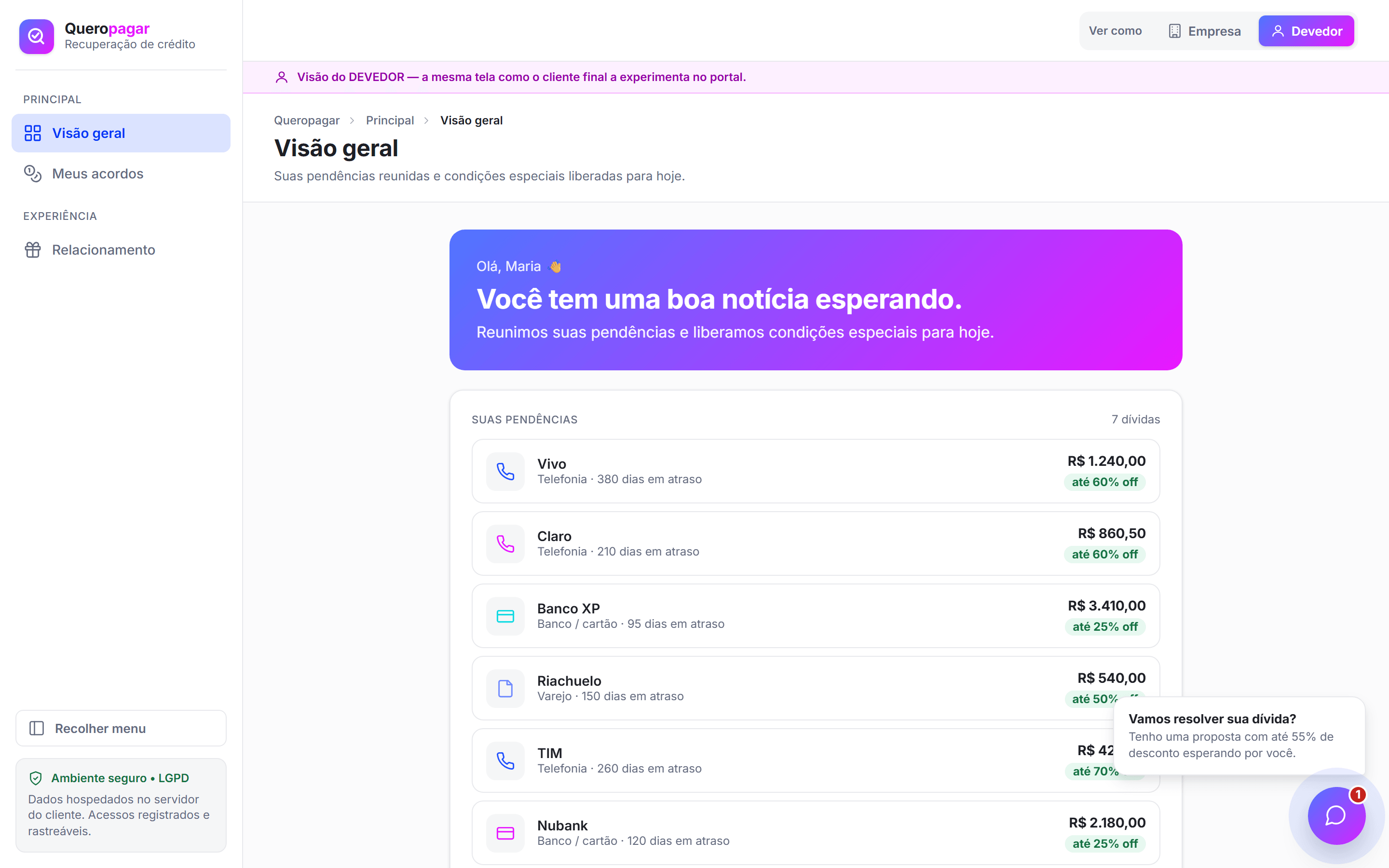Select the Banco XP debt name

pyautogui.click(x=568, y=609)
